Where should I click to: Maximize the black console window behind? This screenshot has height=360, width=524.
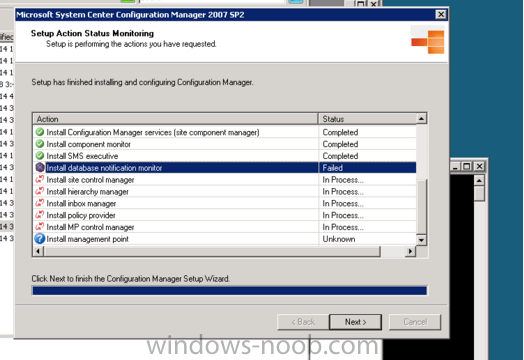467,166
